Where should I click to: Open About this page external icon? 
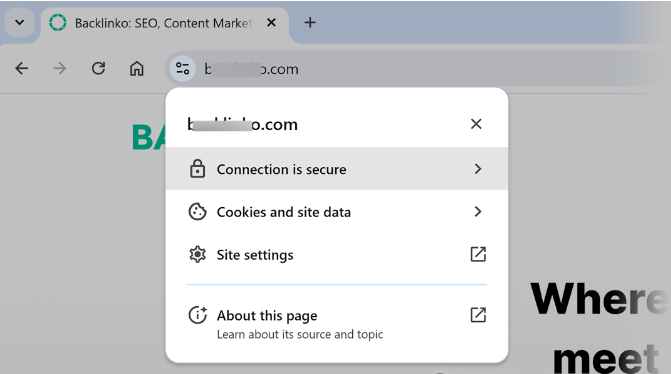pyautogui.click(x=478, y=315)
